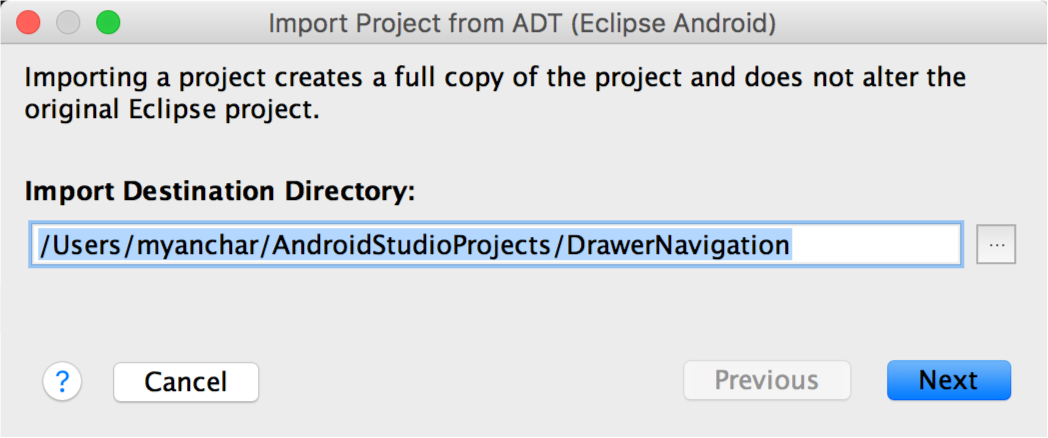Click the Cancel button
This screenshot has height=438, width=1048.
click(186, 381)
